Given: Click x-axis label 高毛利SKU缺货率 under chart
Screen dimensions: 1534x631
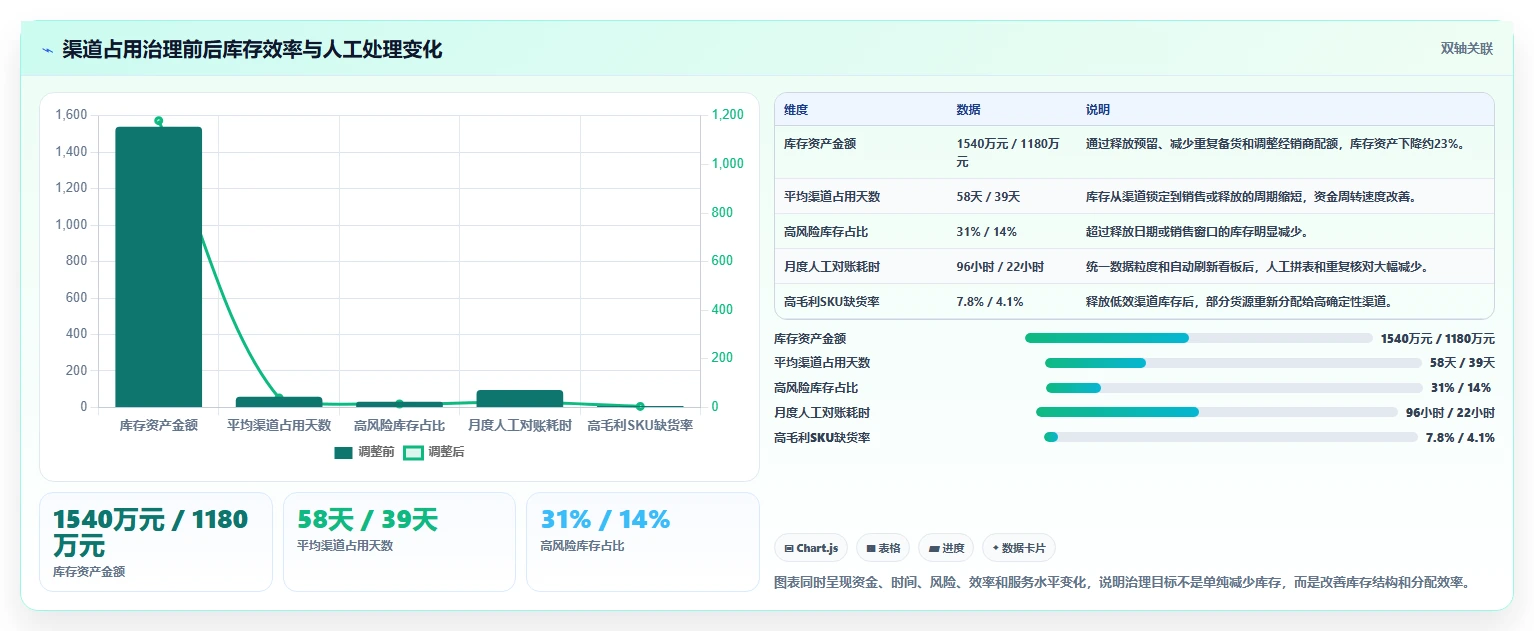Looking at the screenshot, I should [640, 425].
